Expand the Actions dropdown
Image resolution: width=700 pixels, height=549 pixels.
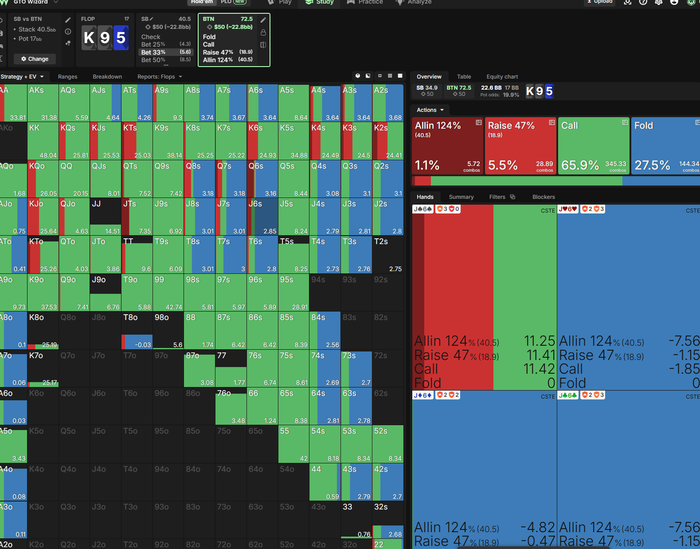[430, 110]
